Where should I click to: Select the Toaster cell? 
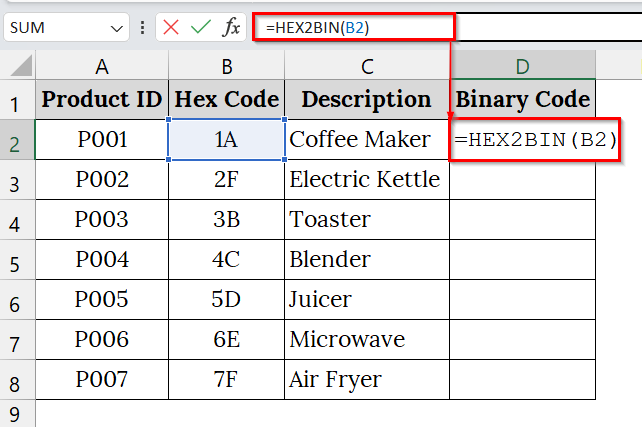click(367, 220)
